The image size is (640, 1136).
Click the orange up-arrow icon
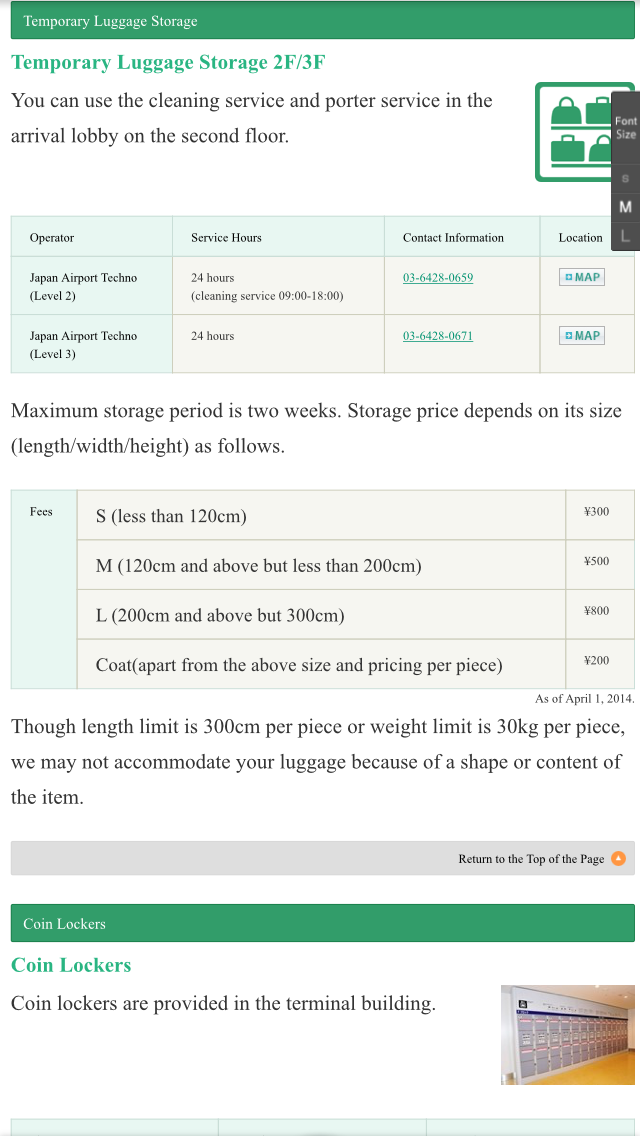618,858
